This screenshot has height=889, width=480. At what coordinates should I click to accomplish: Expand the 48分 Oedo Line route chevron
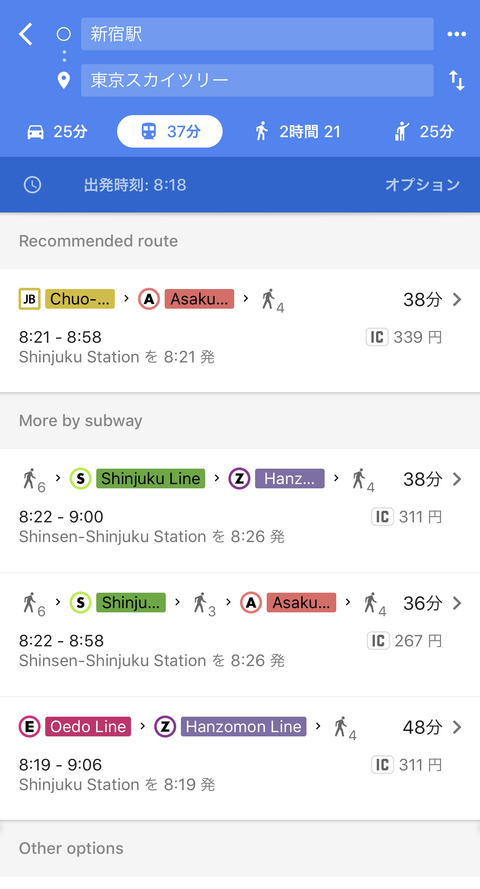(457, 727)
